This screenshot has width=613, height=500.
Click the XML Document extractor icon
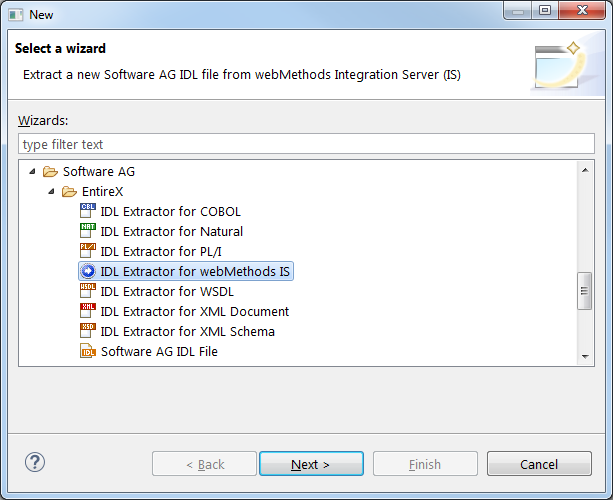pyautogui.click(x=88, y=311)
